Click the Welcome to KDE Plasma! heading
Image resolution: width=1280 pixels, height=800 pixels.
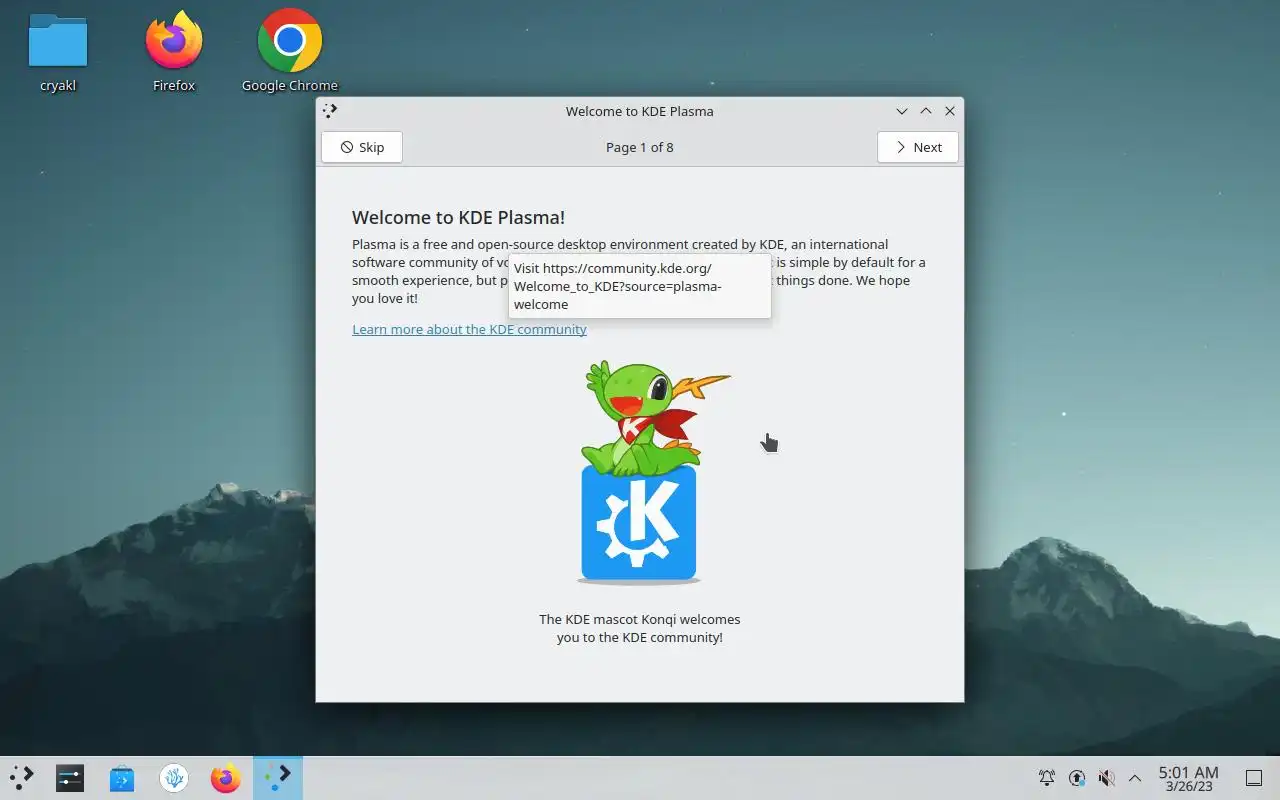pos(459,217)
